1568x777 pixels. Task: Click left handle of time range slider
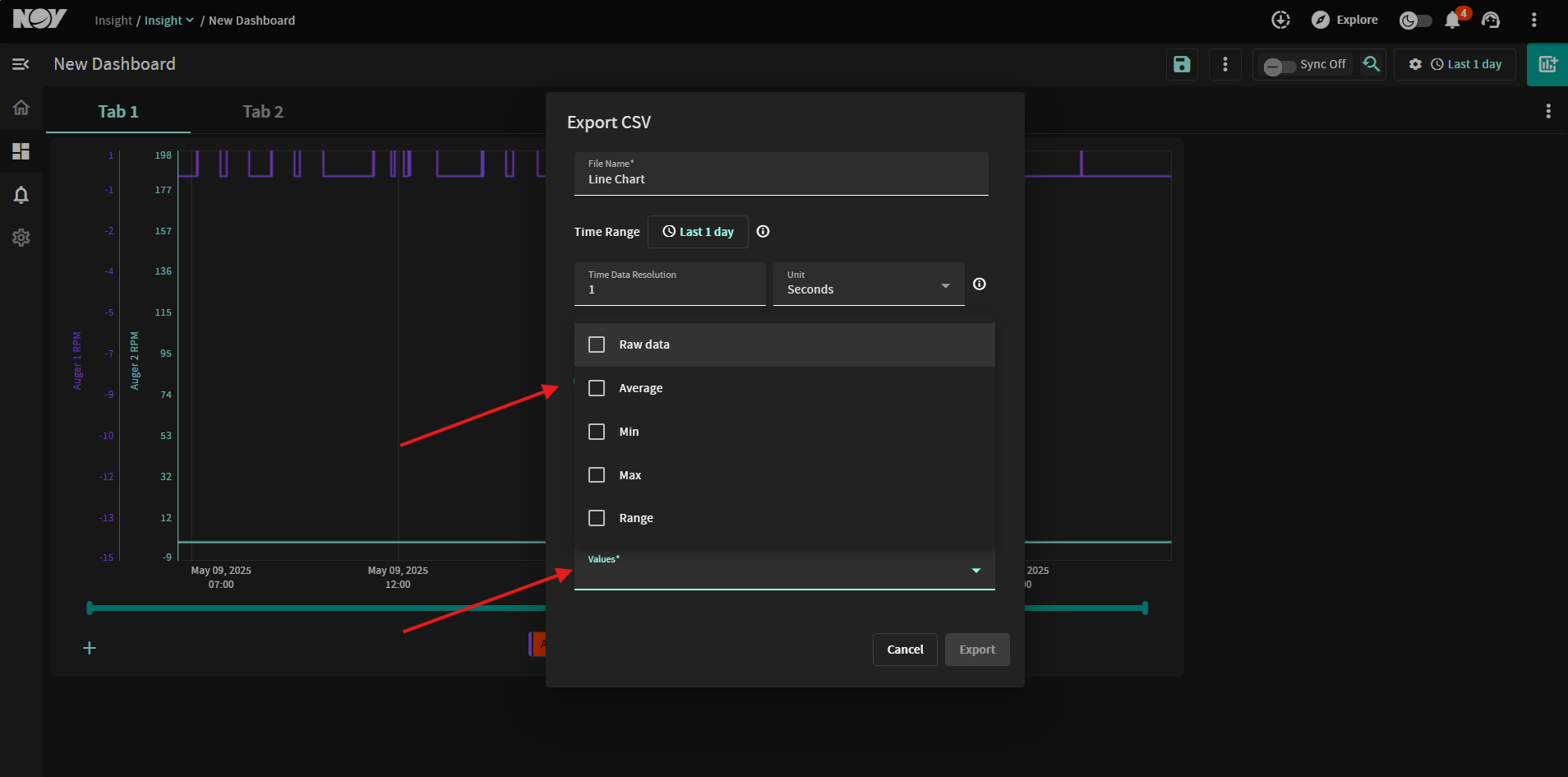tap(90, 608)
